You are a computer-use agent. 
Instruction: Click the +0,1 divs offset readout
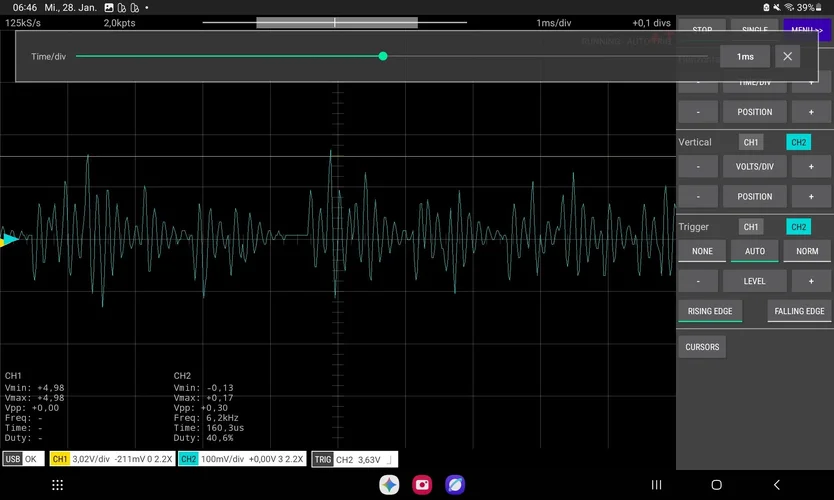click(651, 23)
